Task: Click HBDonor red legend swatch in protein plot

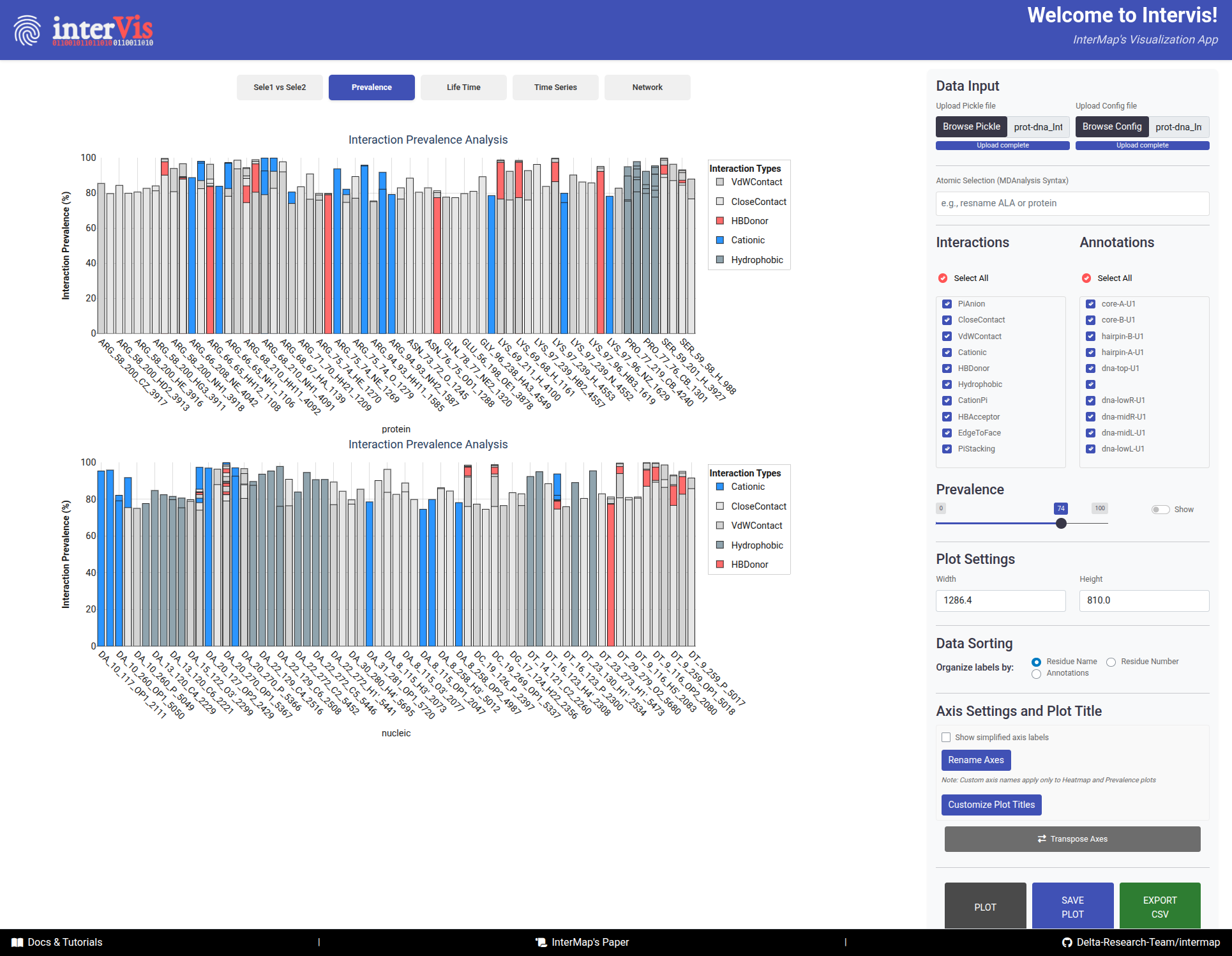Action: tap(720, 221)
